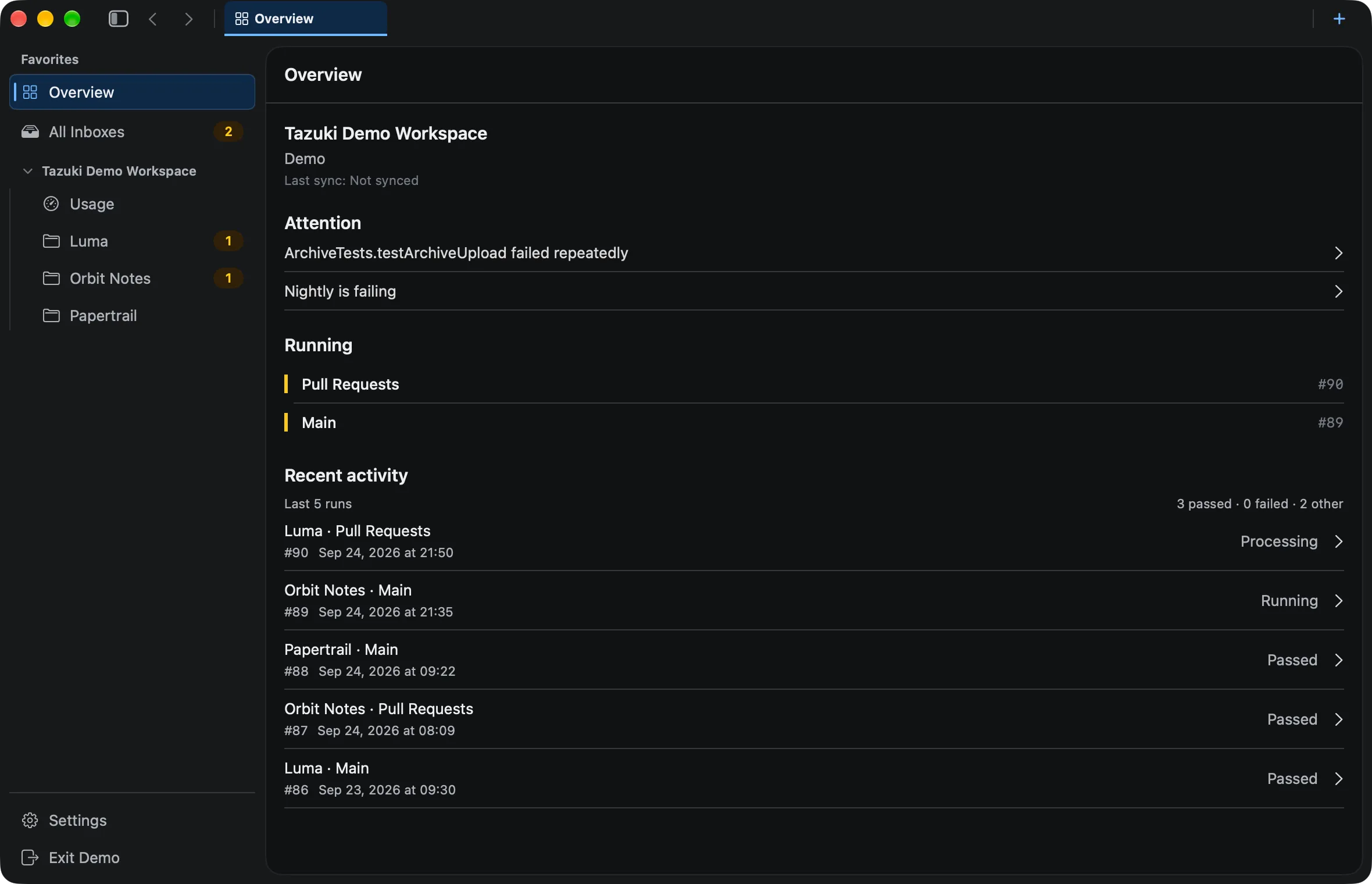
Task: Open Settings
Action: click(x=132, y=820)
